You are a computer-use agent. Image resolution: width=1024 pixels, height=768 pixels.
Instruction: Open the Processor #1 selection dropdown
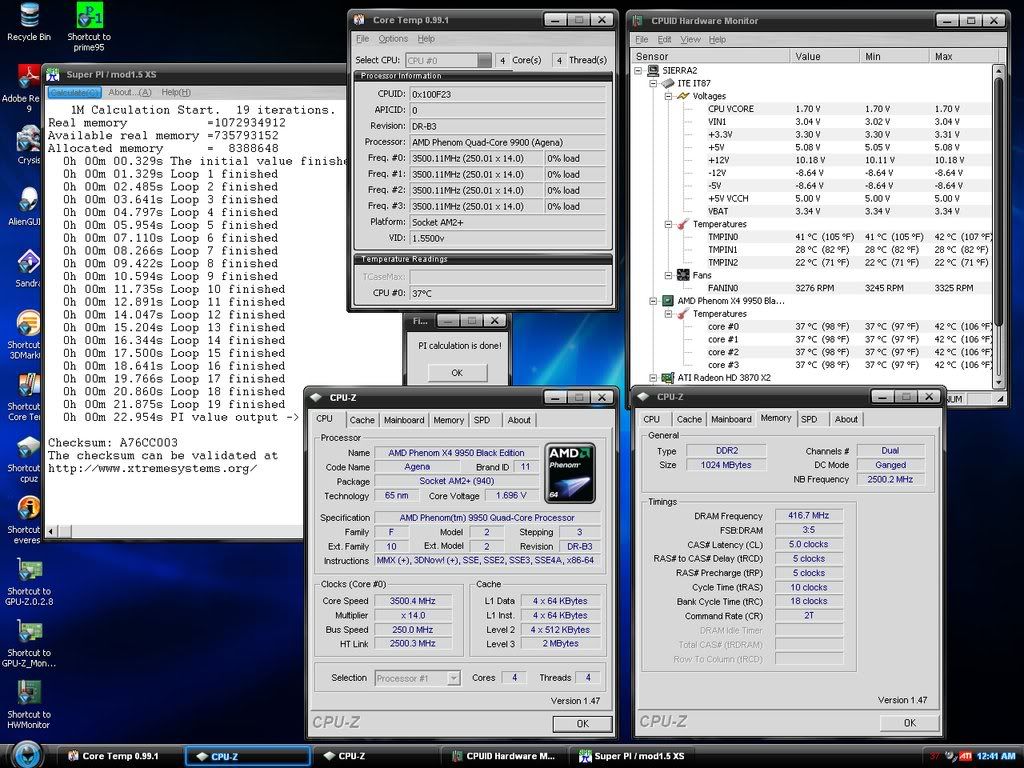coord(453,678)
